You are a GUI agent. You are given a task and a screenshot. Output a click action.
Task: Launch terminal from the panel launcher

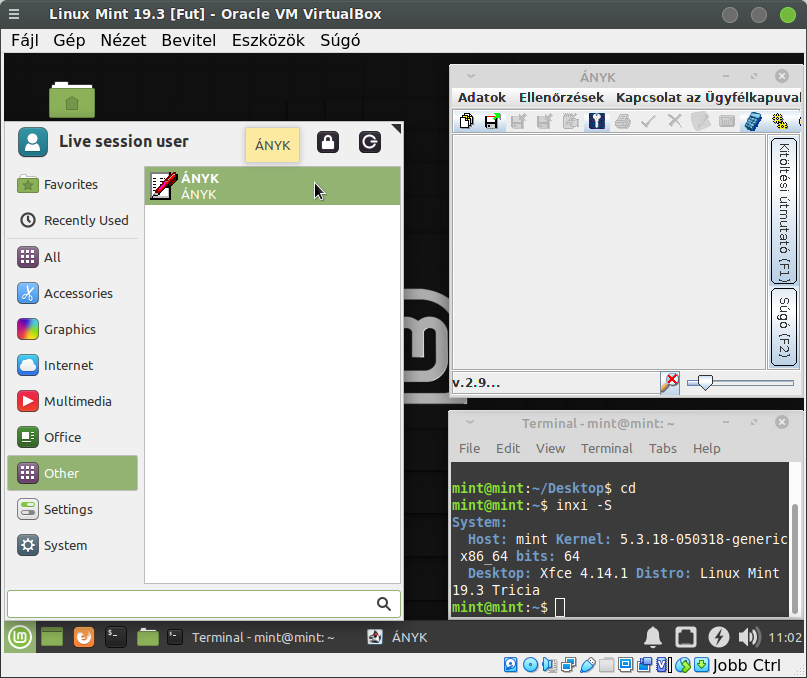[116, 637]
